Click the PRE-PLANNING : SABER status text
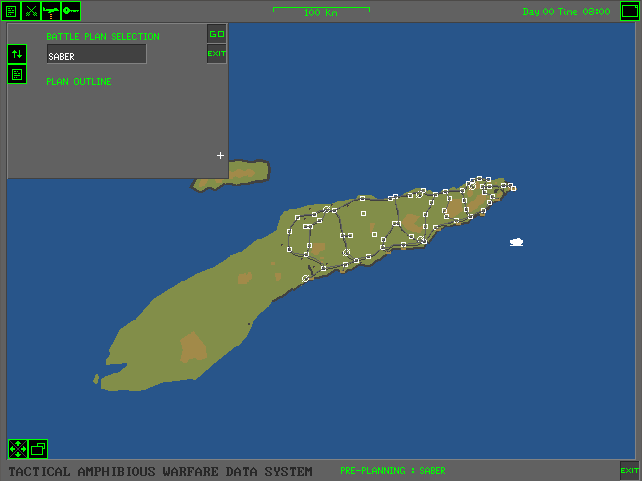Viewport: 642px width, 481px height. click(x=392, y=471)
